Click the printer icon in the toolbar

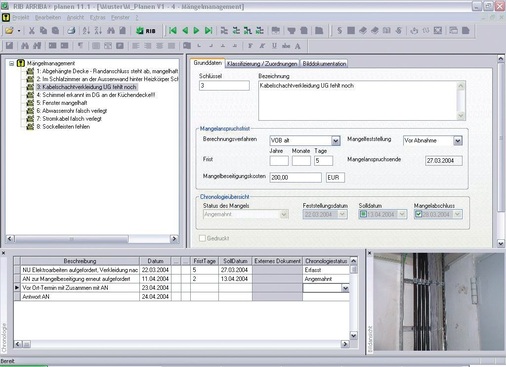[71, 31]
